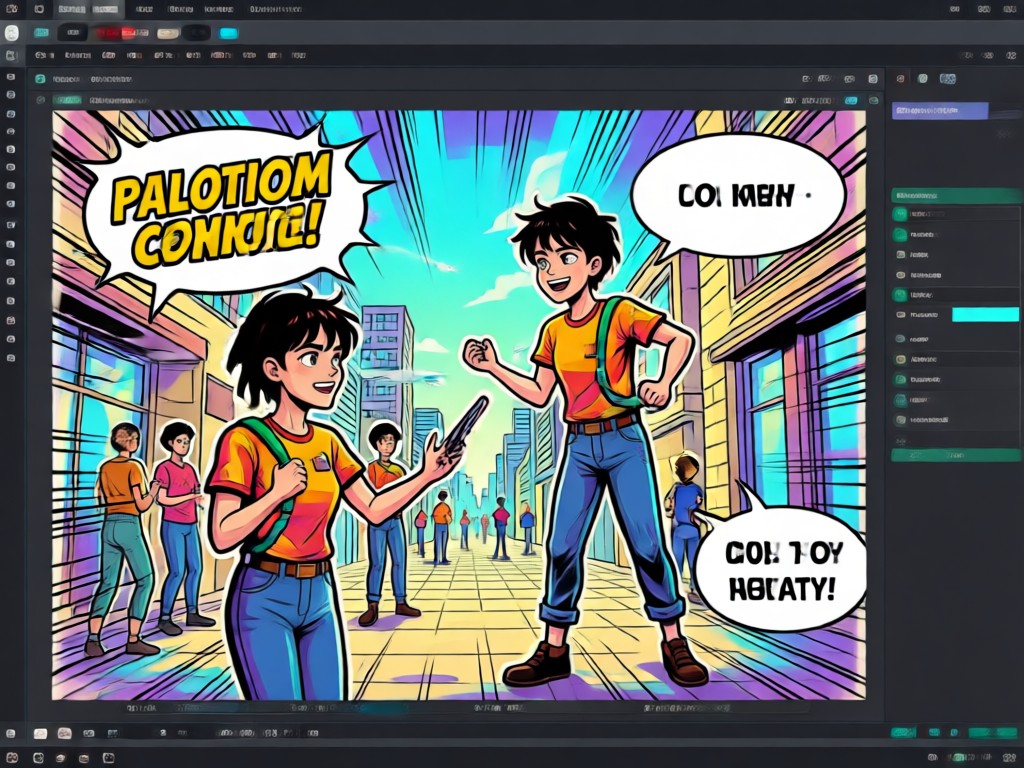Click the bottommost icon in the left tool sidebar
Viewport: 1024px width, 768px height.
[x=11, y=359]
